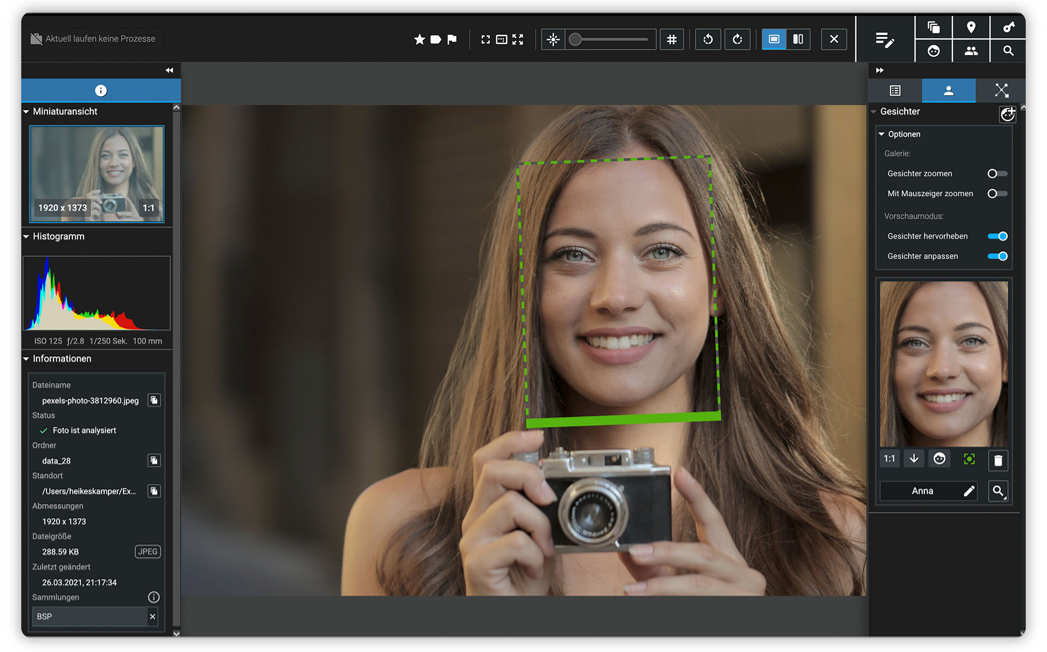The height and width of the screenshot is (652, 1047).
Task: Rotate the photo clockwise
Action: 737,39
